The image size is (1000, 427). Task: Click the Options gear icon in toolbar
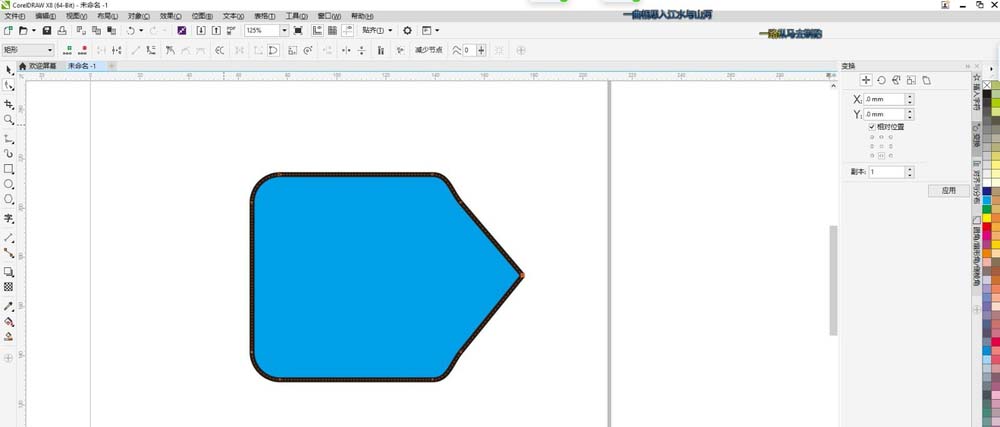coord(408,31)
